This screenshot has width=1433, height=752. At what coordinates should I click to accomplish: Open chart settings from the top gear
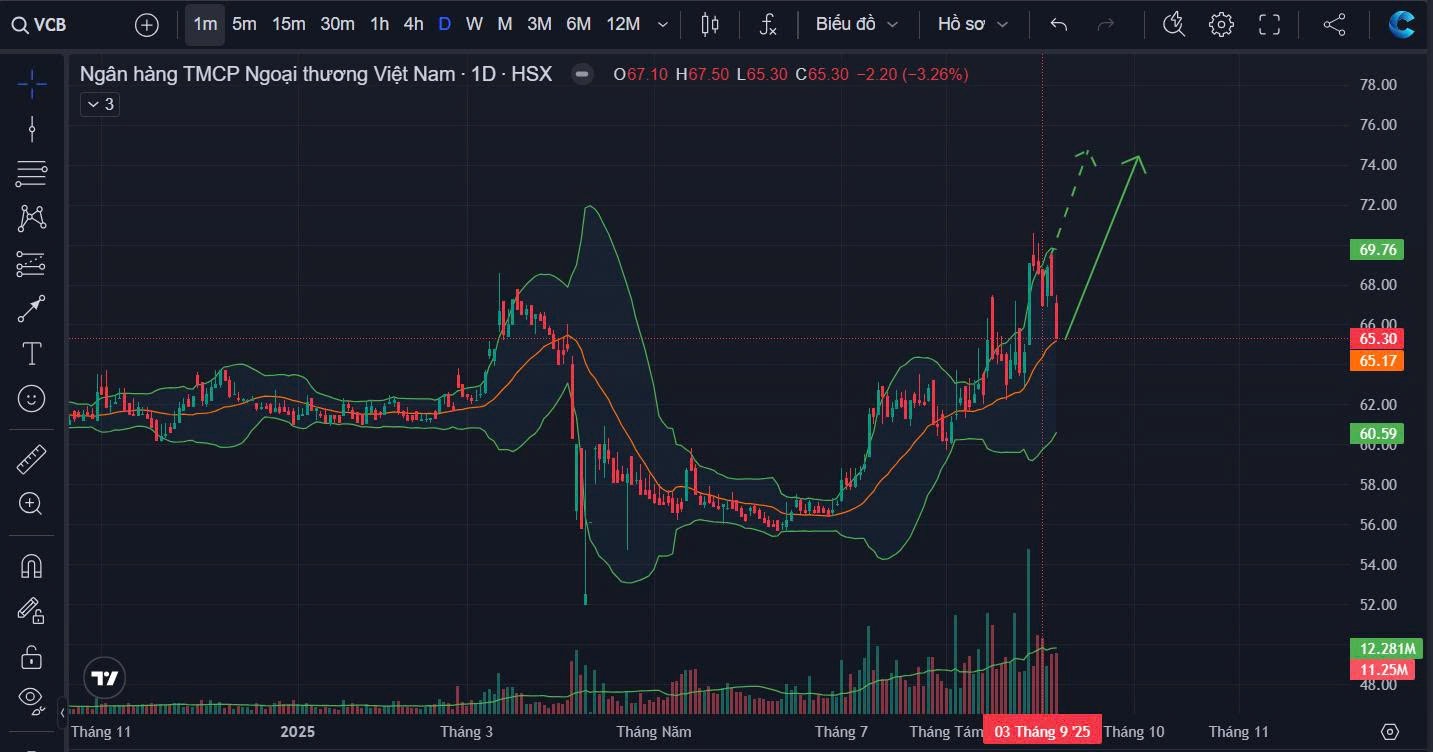pos(1221,25)
